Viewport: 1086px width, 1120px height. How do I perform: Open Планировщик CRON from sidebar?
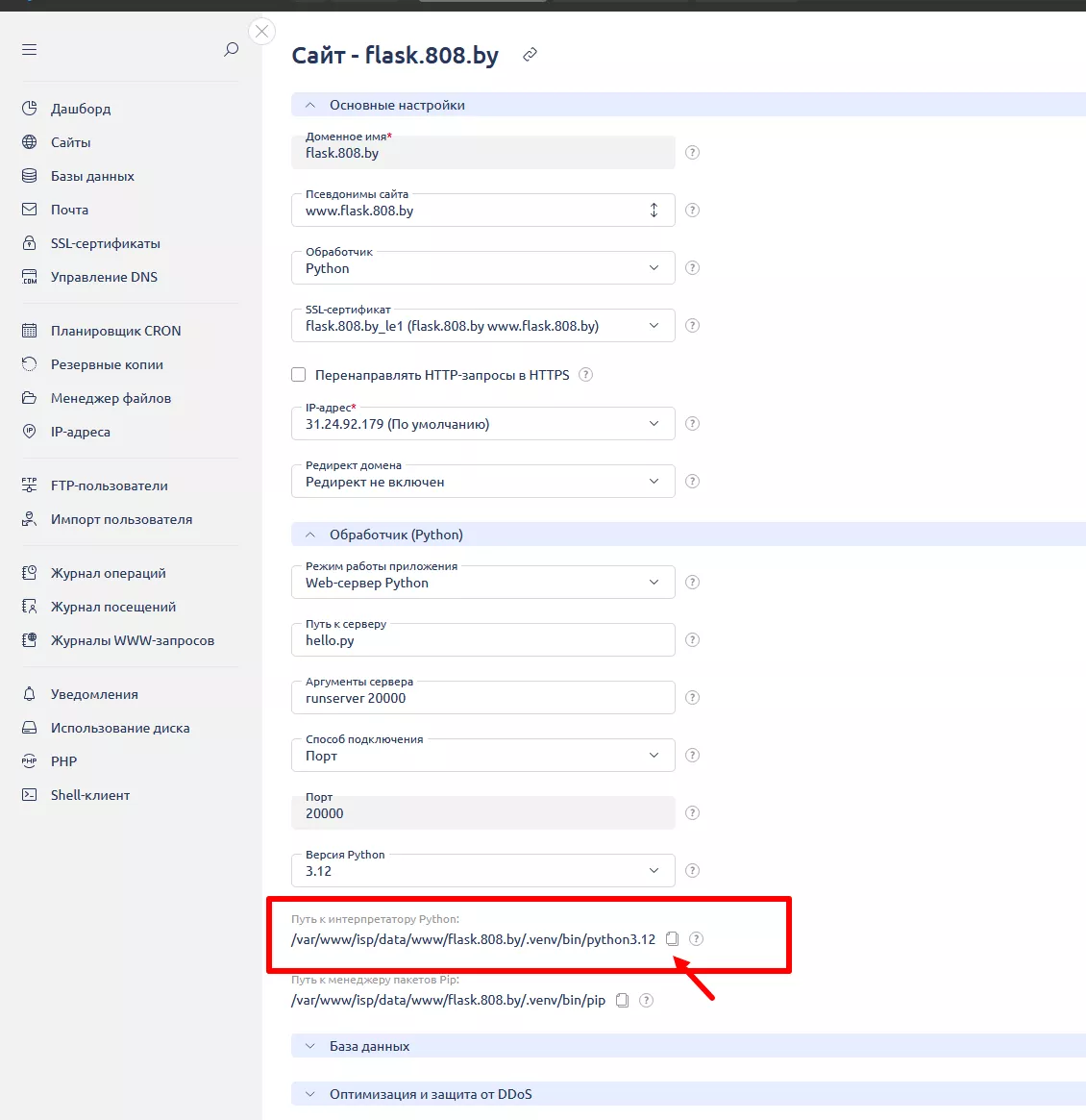(x=115, y=331)
